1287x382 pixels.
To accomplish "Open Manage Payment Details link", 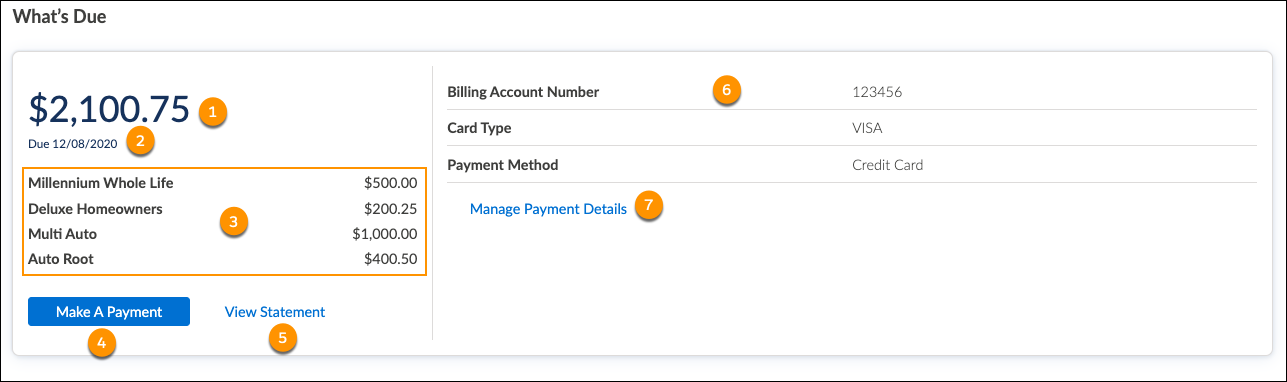I will [x=548, y=209].
